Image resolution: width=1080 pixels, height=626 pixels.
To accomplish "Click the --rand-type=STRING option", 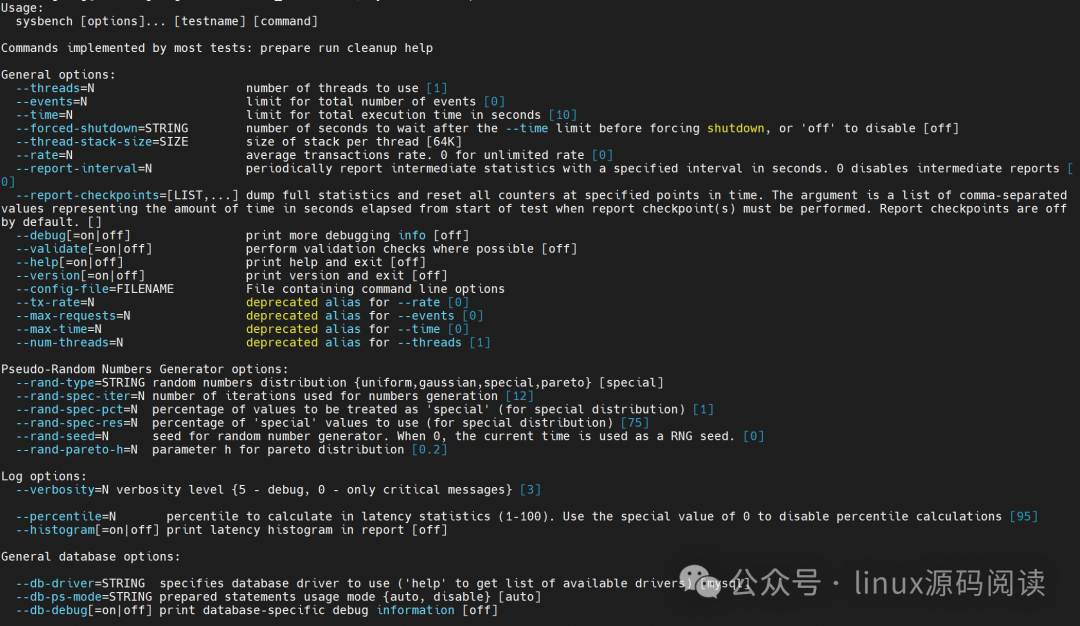I will tap(81, 383).
